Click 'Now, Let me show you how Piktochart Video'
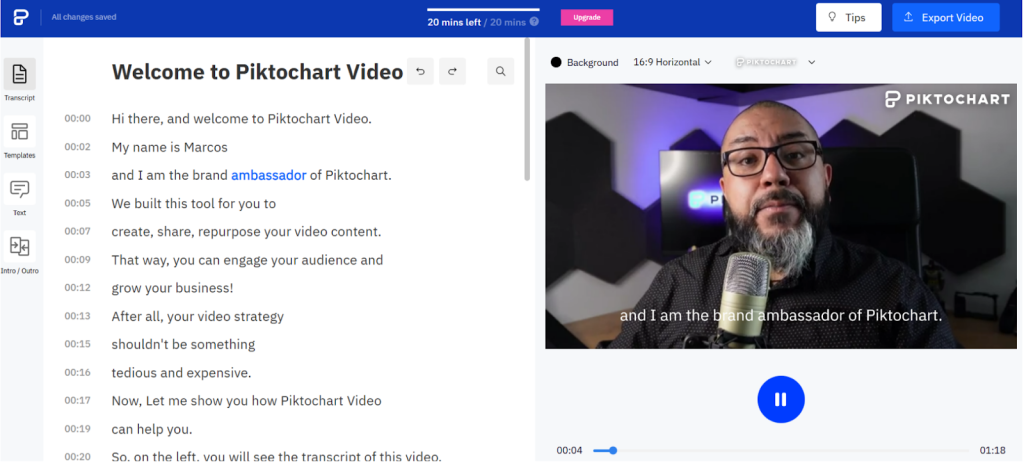Viewport: 1024px width, 463px height. point(246,401)
